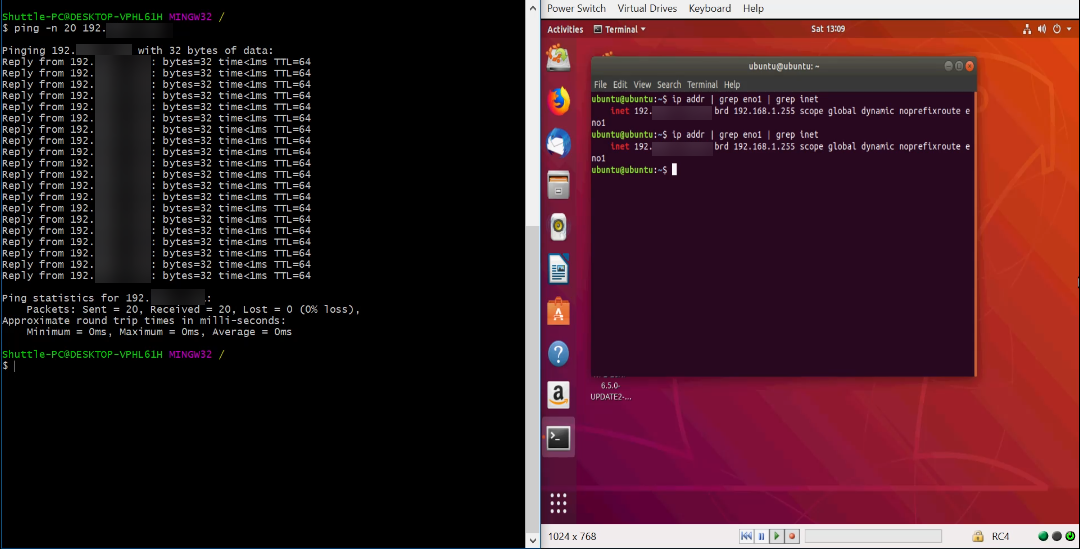Viewport: 1080px width, 549px height.
Task: Click terminal prompt cursor in Ubuntu terminal
Action: (x=674, y=169)
